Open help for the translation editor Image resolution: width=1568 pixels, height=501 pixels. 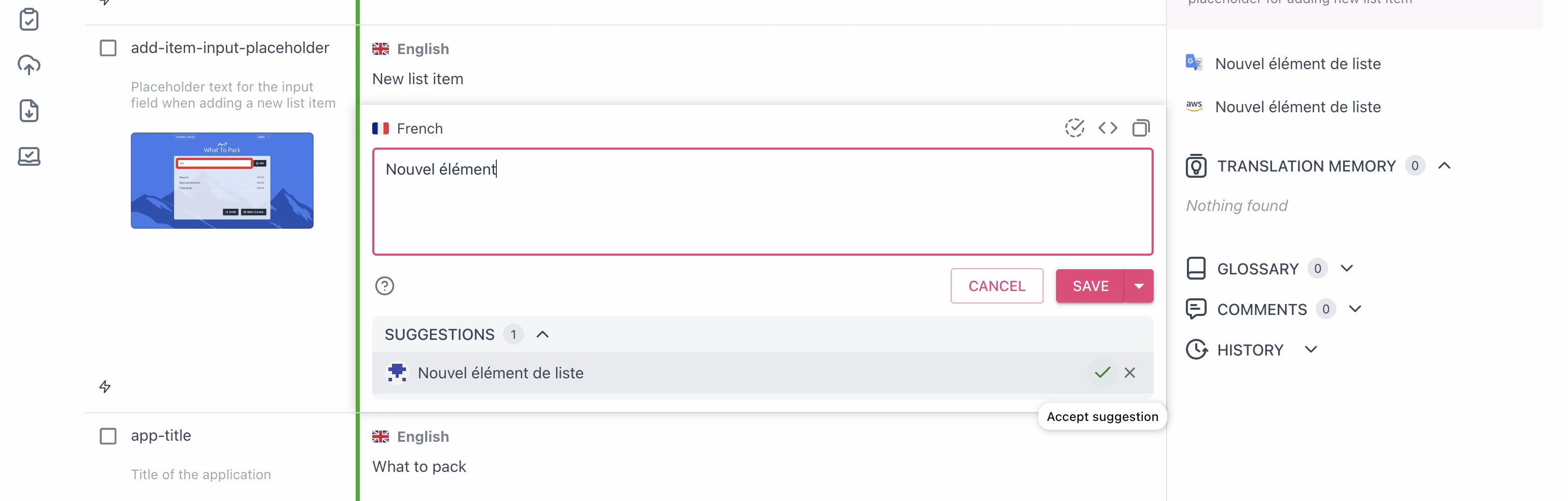[385, 285]
